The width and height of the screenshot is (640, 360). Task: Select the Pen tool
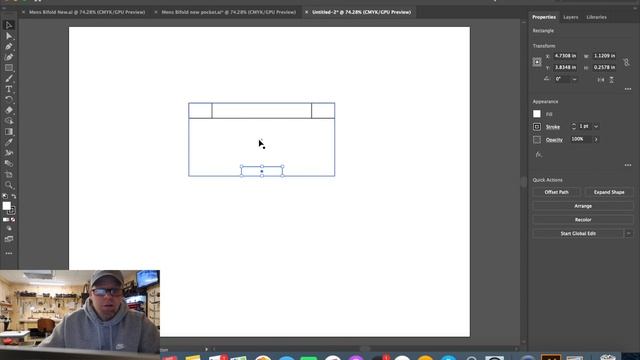(x=9, y=47)
